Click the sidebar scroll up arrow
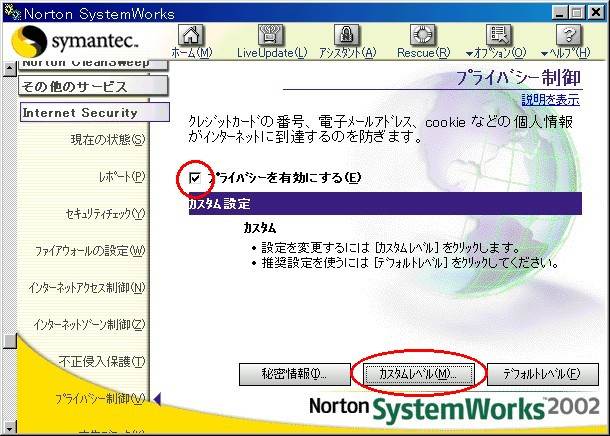Screen dimensions: 610x436 tap(9, 68)
